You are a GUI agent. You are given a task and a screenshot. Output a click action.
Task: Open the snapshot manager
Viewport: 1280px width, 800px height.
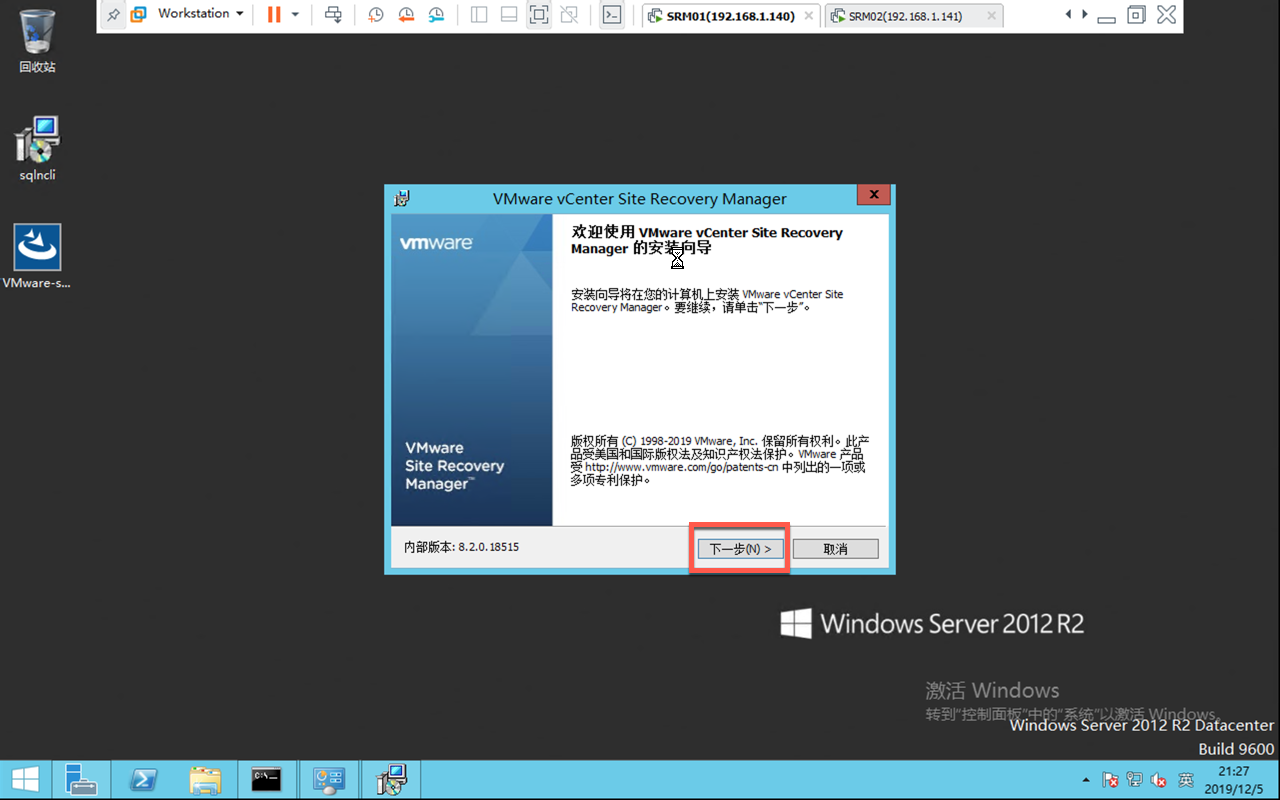(x=437, y=15)
